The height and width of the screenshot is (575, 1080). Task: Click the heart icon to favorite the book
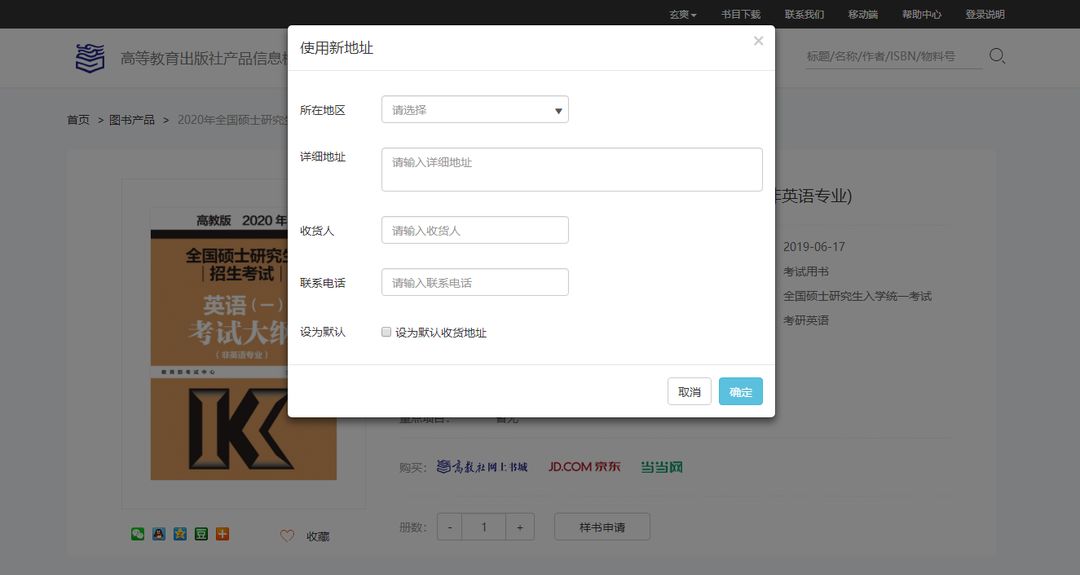click(x=287, y=536)
